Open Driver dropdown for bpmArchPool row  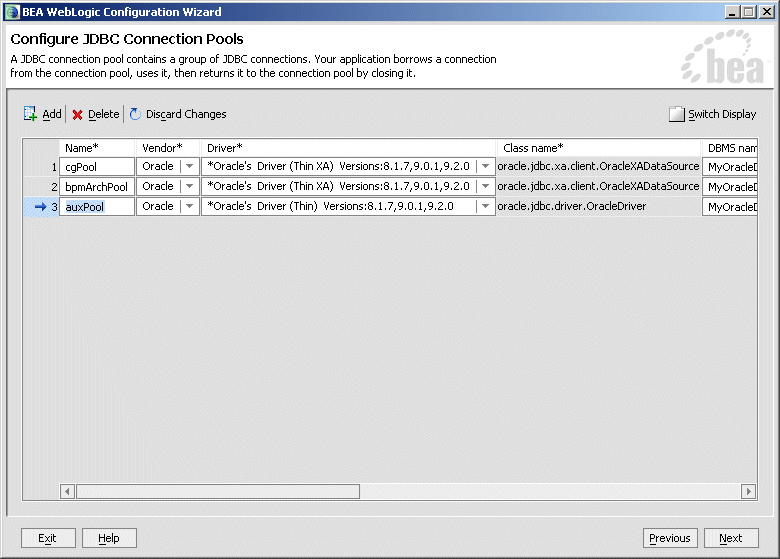pos(486,186)
